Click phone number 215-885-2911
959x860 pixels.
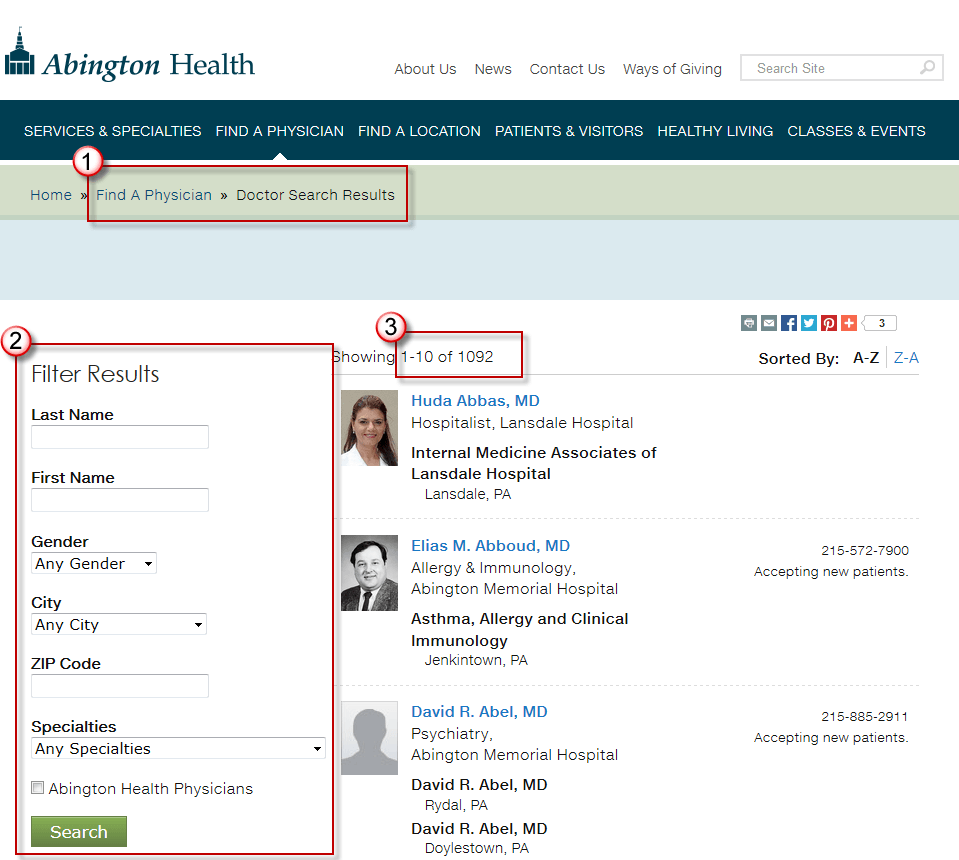coord(865,716)
